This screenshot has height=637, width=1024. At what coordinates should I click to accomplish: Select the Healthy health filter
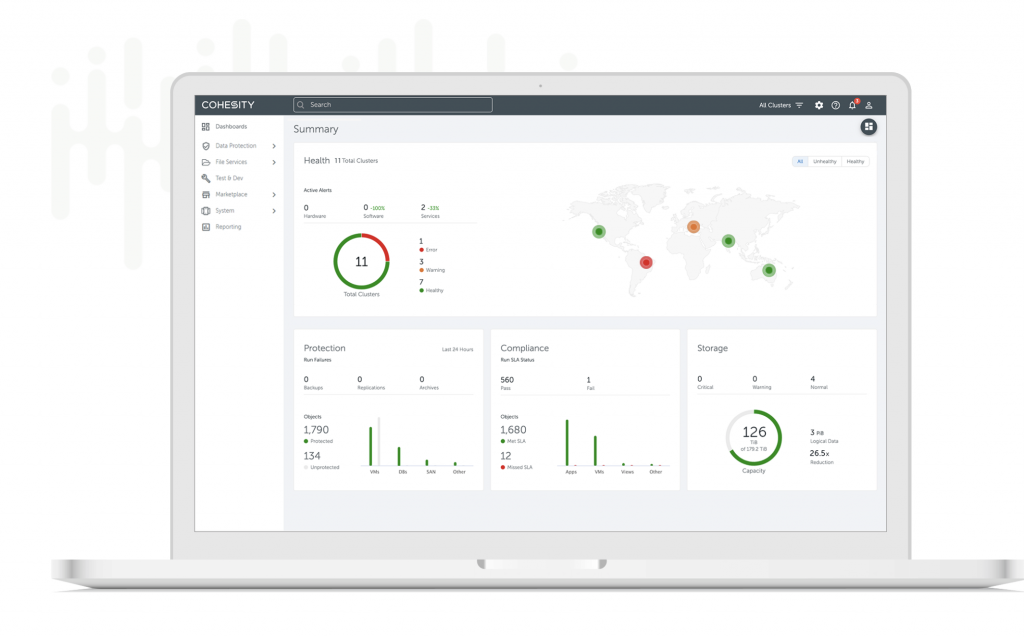[x=856, y=161]
